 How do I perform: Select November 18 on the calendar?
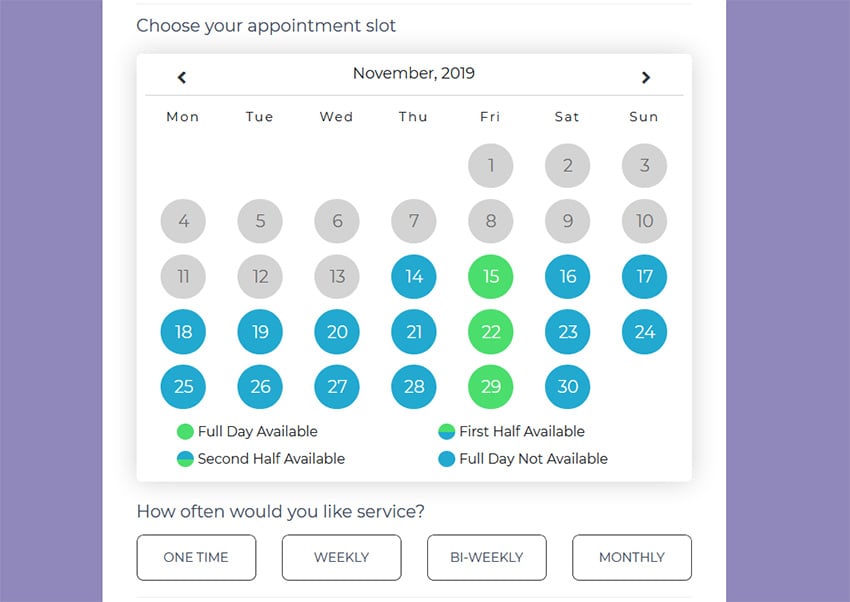[183, 331]
